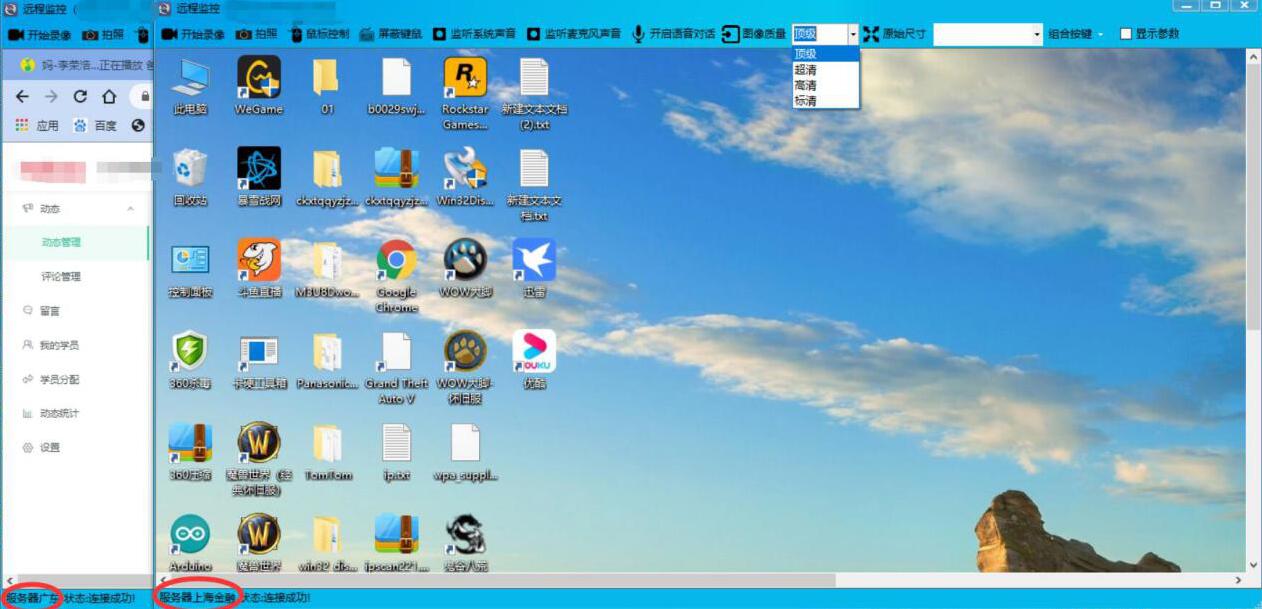Image resolution: width=1262 pixels, height=609 pixels.
Task: Select 超清 in quality list
Action: point(805,70)
